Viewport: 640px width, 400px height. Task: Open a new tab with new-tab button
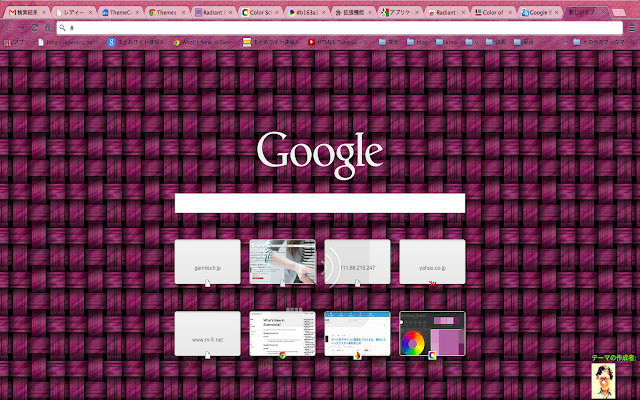pos(619,13)
